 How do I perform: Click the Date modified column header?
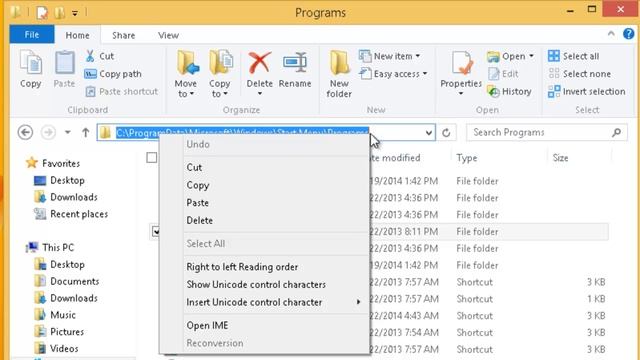(x=395, y=158)
